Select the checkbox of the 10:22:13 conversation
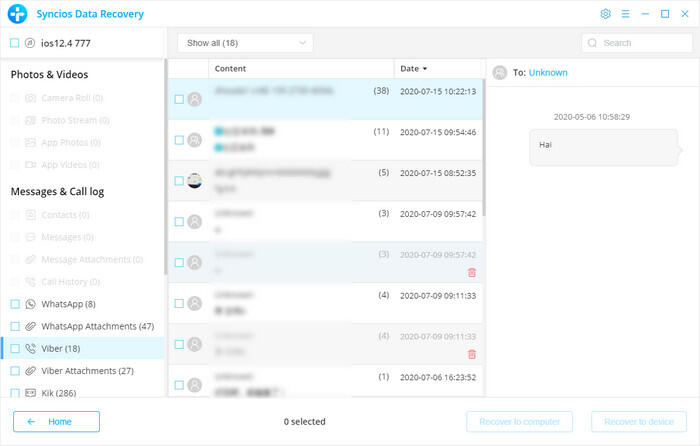Viewport: 700px width, 446px height. 179,99
